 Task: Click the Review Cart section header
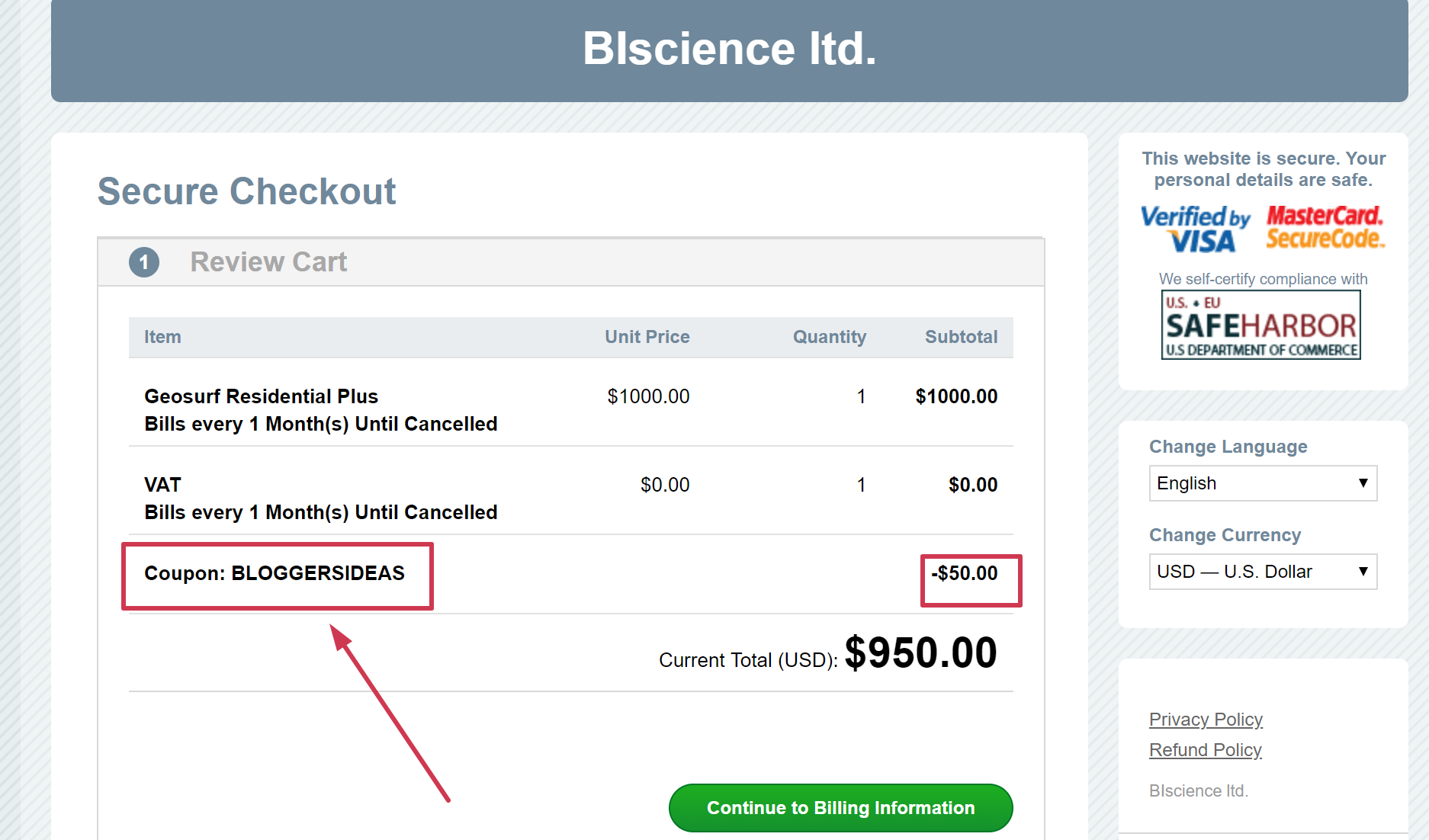pyautogui.click(x=268, y=262)
